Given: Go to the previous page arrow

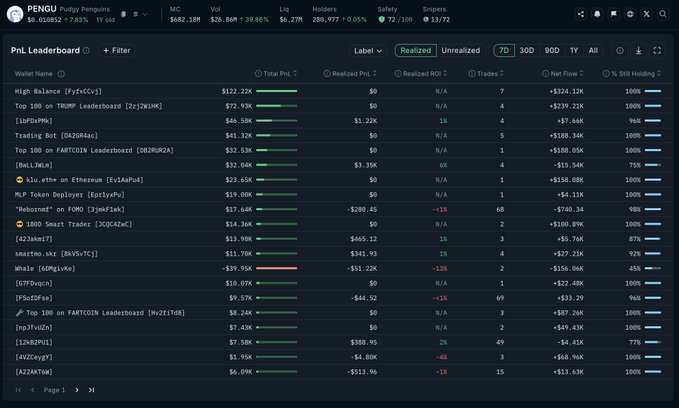Looking at the screenshot, I should click(32, 390).
